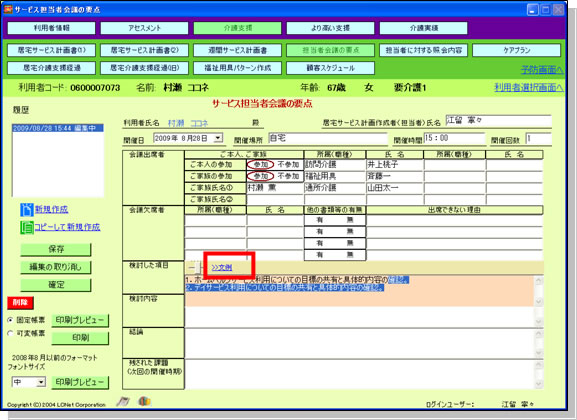Open 福祉用具パターン作成

pos(237,68)
